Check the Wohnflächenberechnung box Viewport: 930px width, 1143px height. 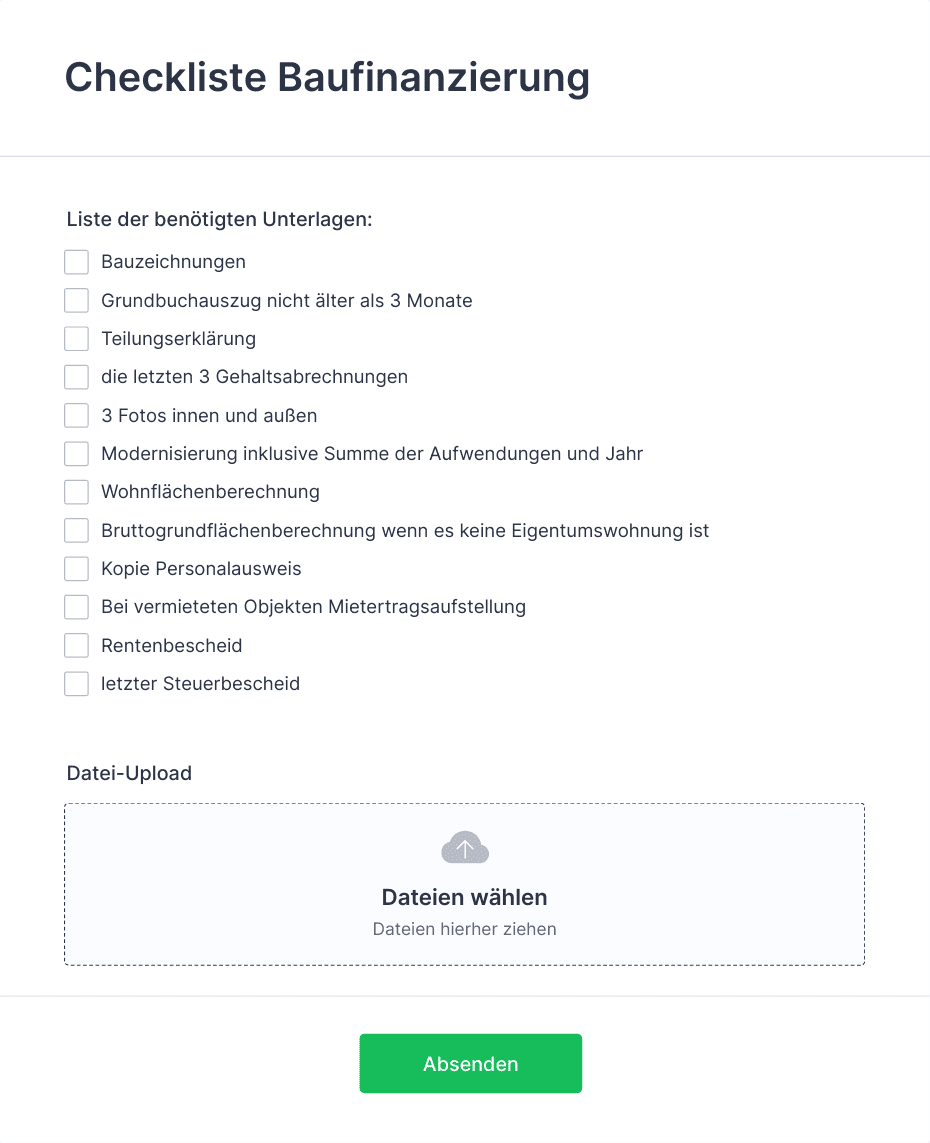coord(77,492)
